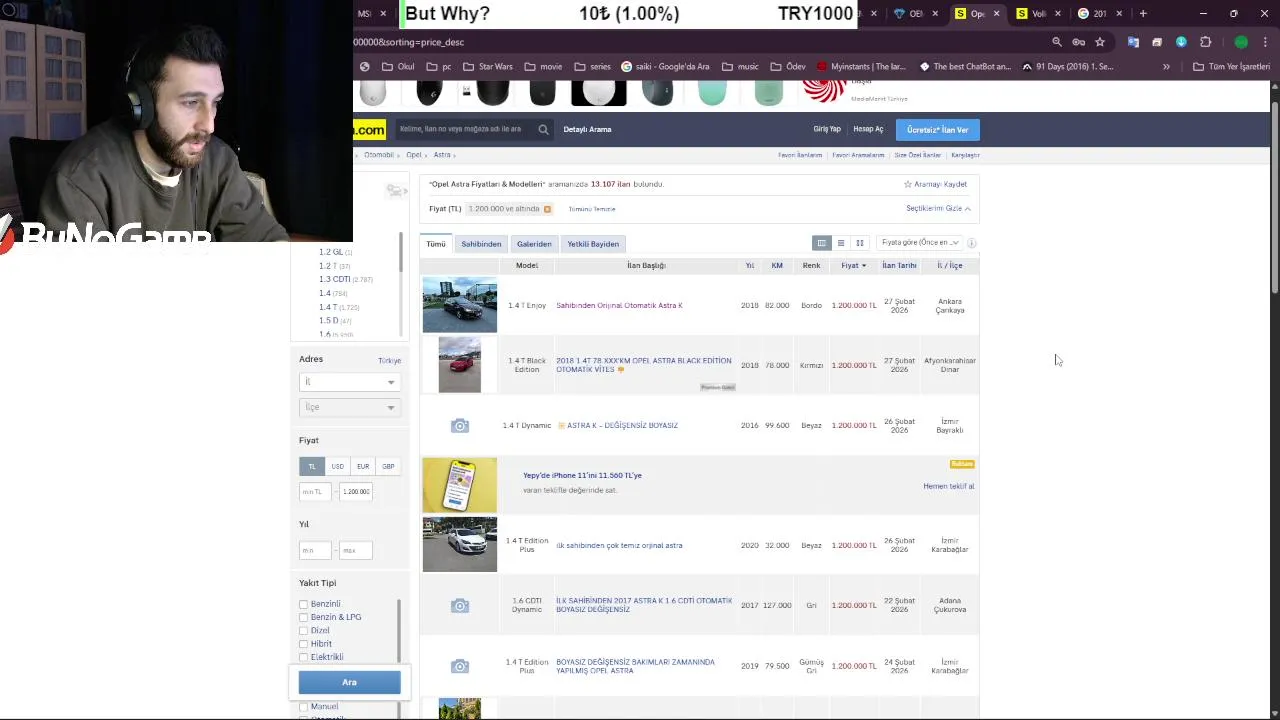Select the Yetkili Bayiden tab
This screenshot has height=720, width=1280.
coord(593,244)
